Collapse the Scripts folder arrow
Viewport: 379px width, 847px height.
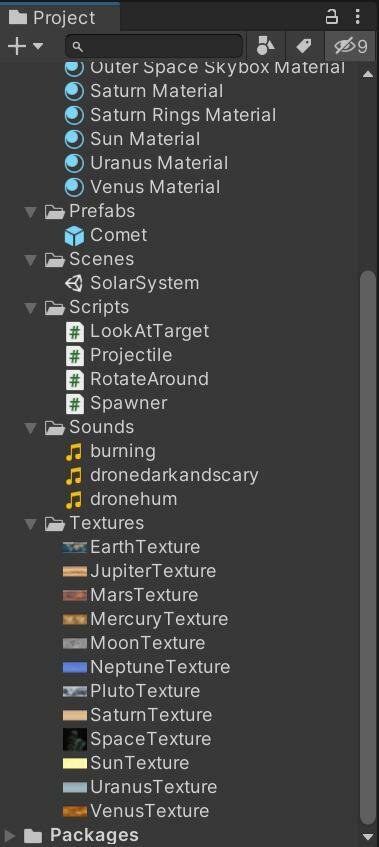(x=31, y=308)
